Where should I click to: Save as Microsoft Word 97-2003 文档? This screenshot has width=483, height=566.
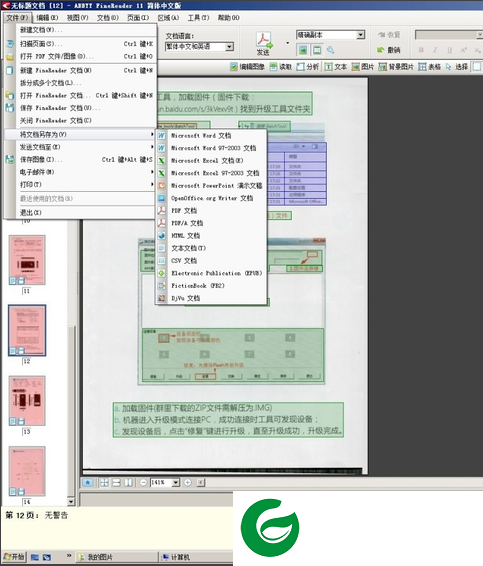tap(212, 148)
